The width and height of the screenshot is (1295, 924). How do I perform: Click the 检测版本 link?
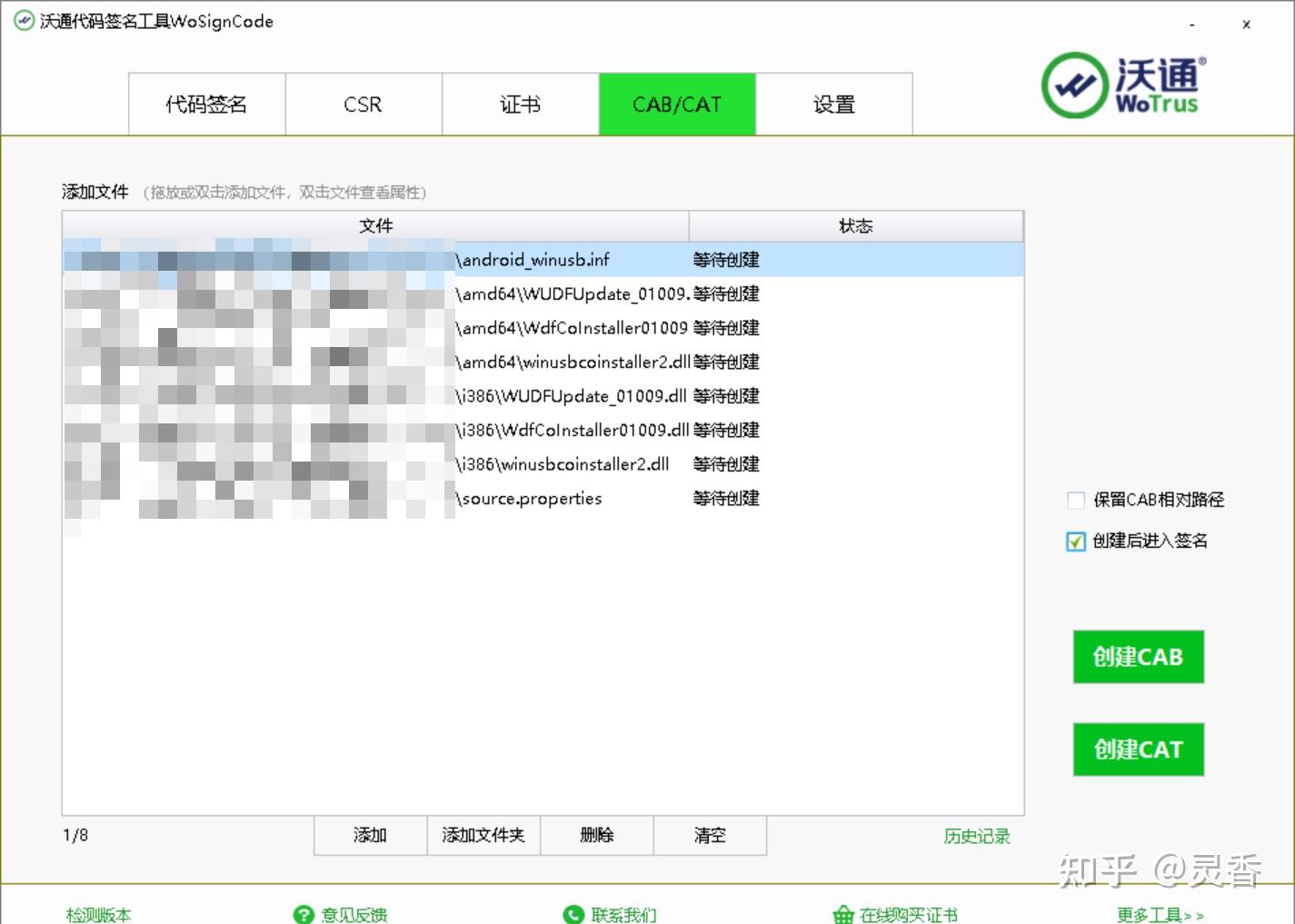tap(99, 915)
